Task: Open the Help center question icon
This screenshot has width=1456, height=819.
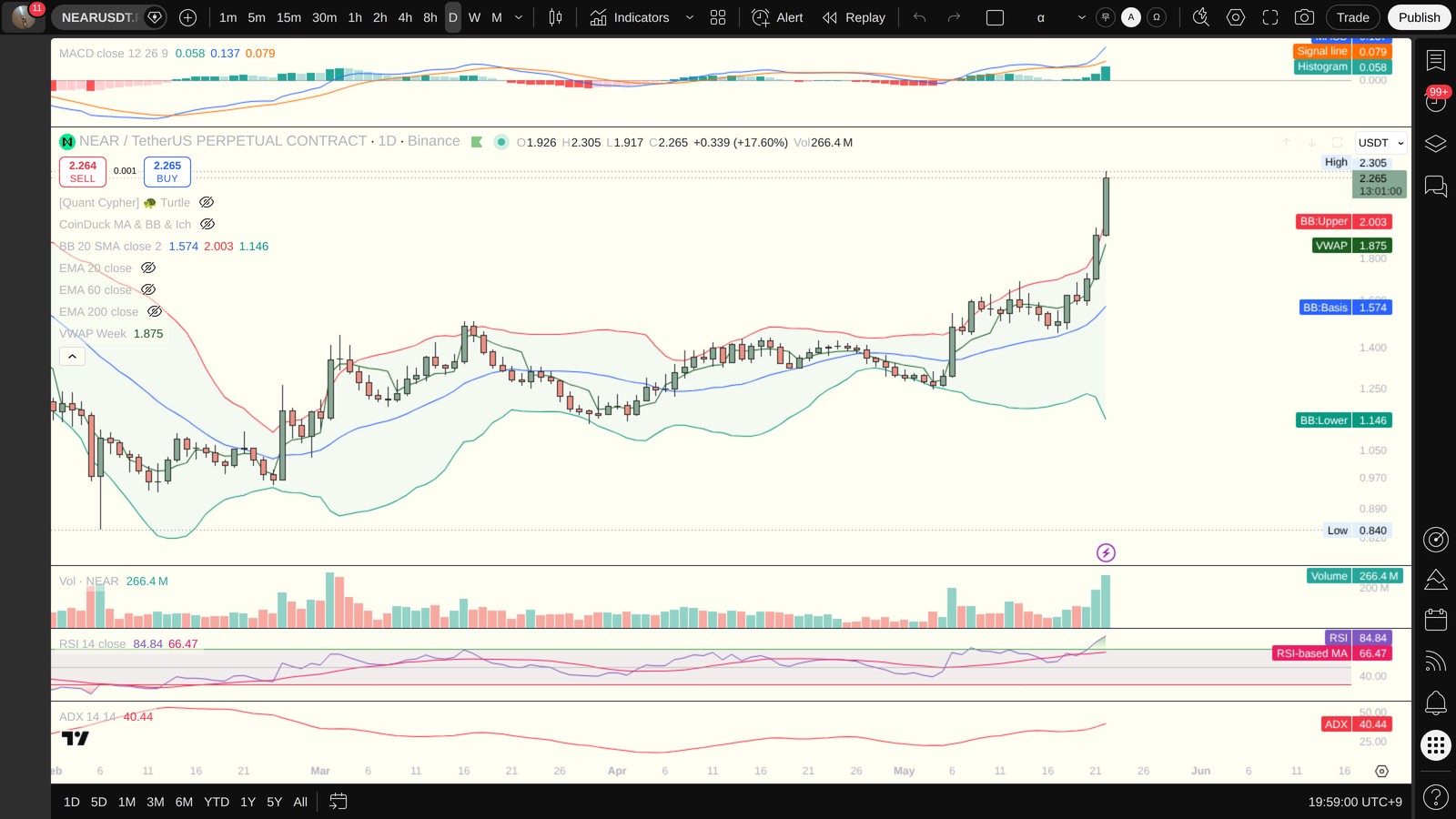Action: click(1435, 797)
